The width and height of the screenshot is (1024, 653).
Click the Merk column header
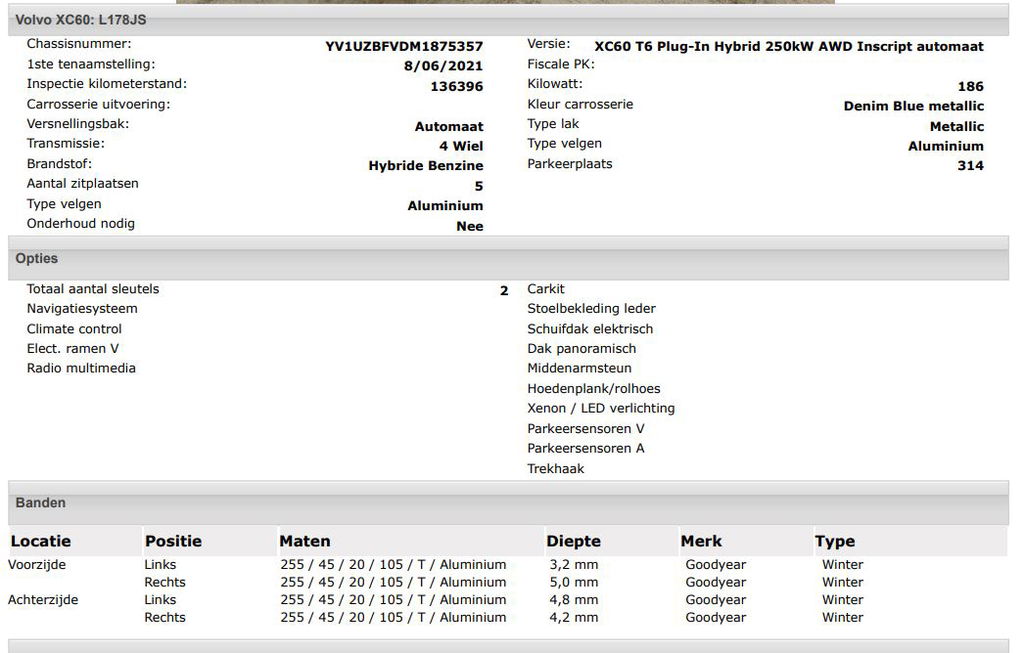(701, 541)
